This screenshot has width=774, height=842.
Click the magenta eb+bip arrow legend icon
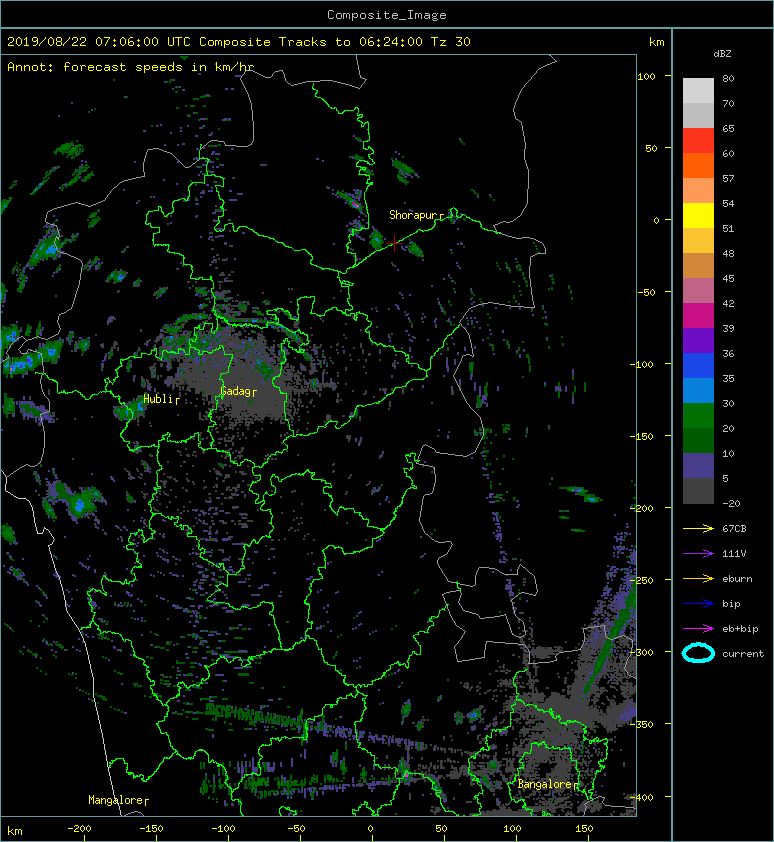click(698, 628)
